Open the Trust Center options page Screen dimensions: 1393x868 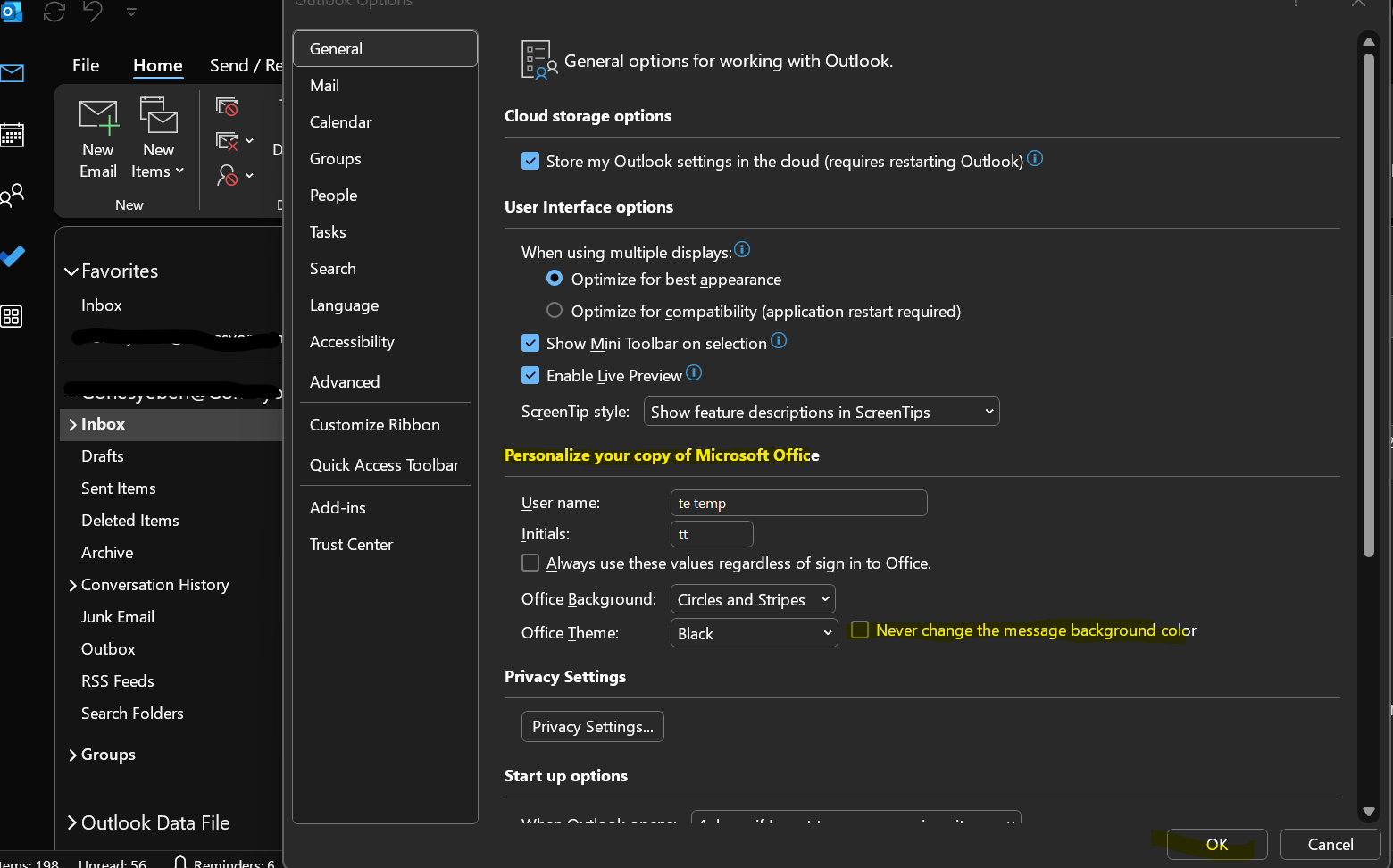[x=351, y=544]
